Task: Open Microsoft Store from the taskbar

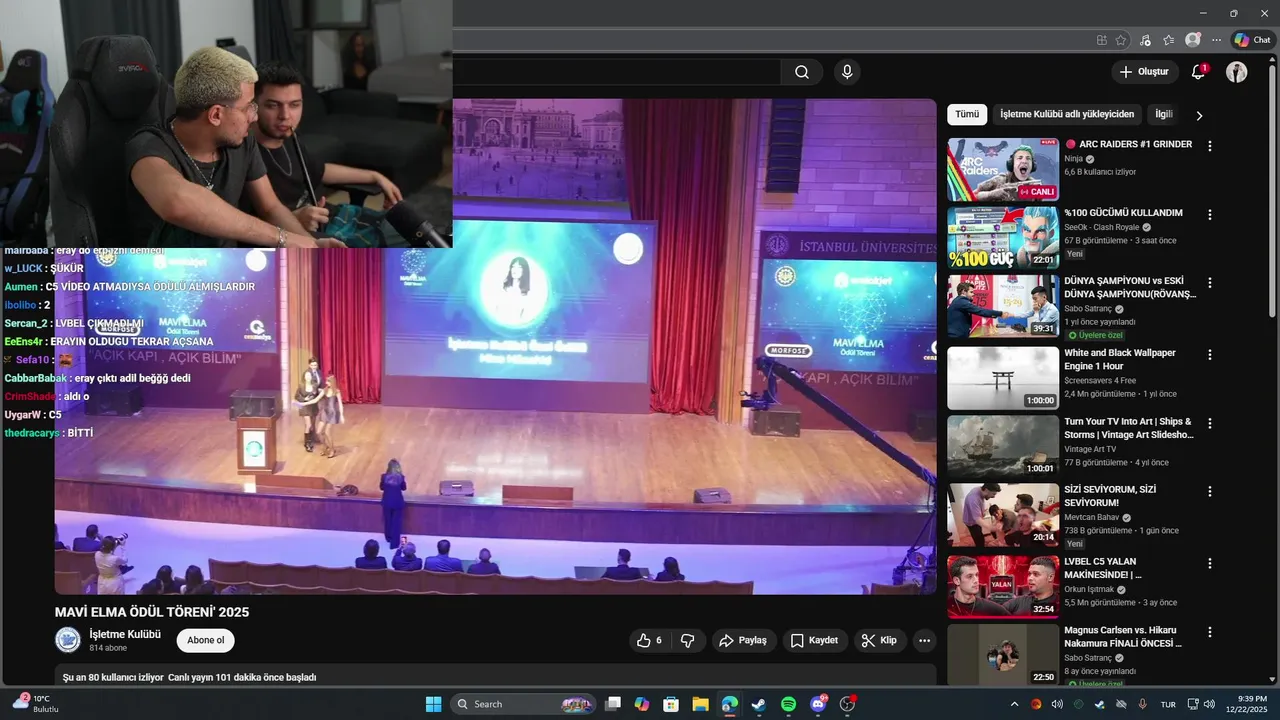Action: 671,704
